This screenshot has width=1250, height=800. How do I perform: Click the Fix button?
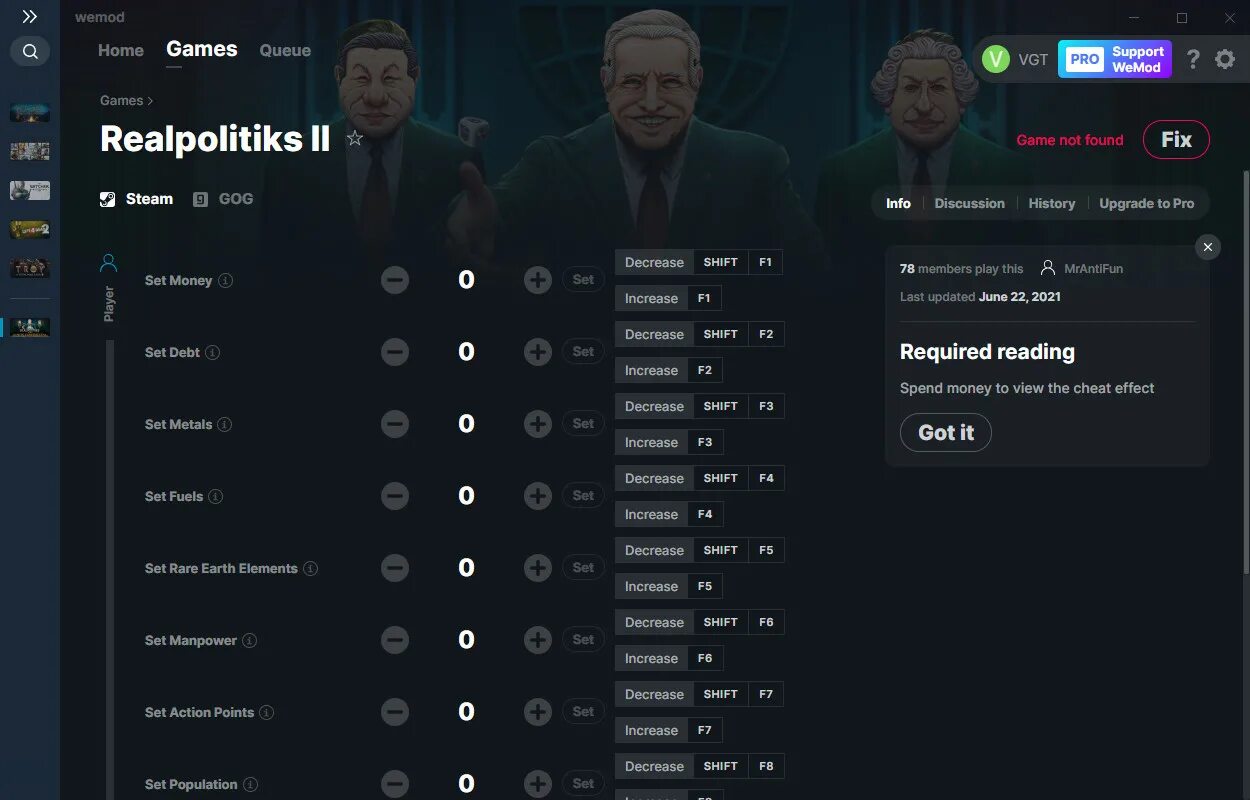pyautogui.click(x=1176, y=140)
